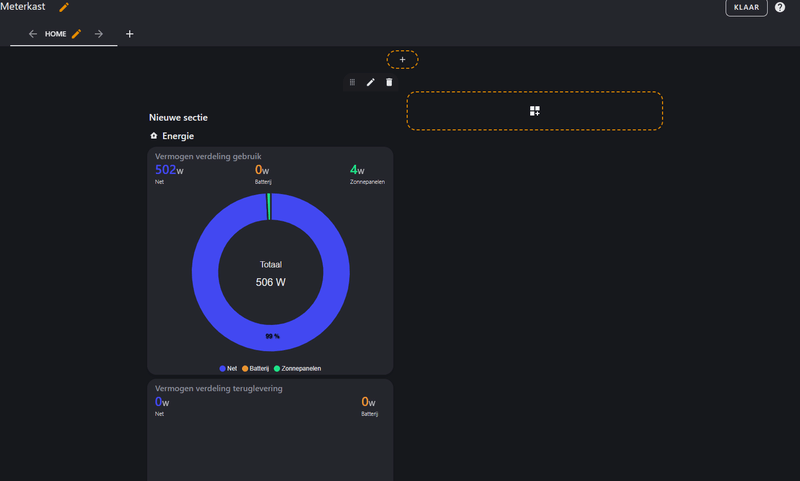Click the 0 W Net value in teruglevering card
The width and height of the screenshot is (800, 481).
pyautogui.click(x=162, y=402)
